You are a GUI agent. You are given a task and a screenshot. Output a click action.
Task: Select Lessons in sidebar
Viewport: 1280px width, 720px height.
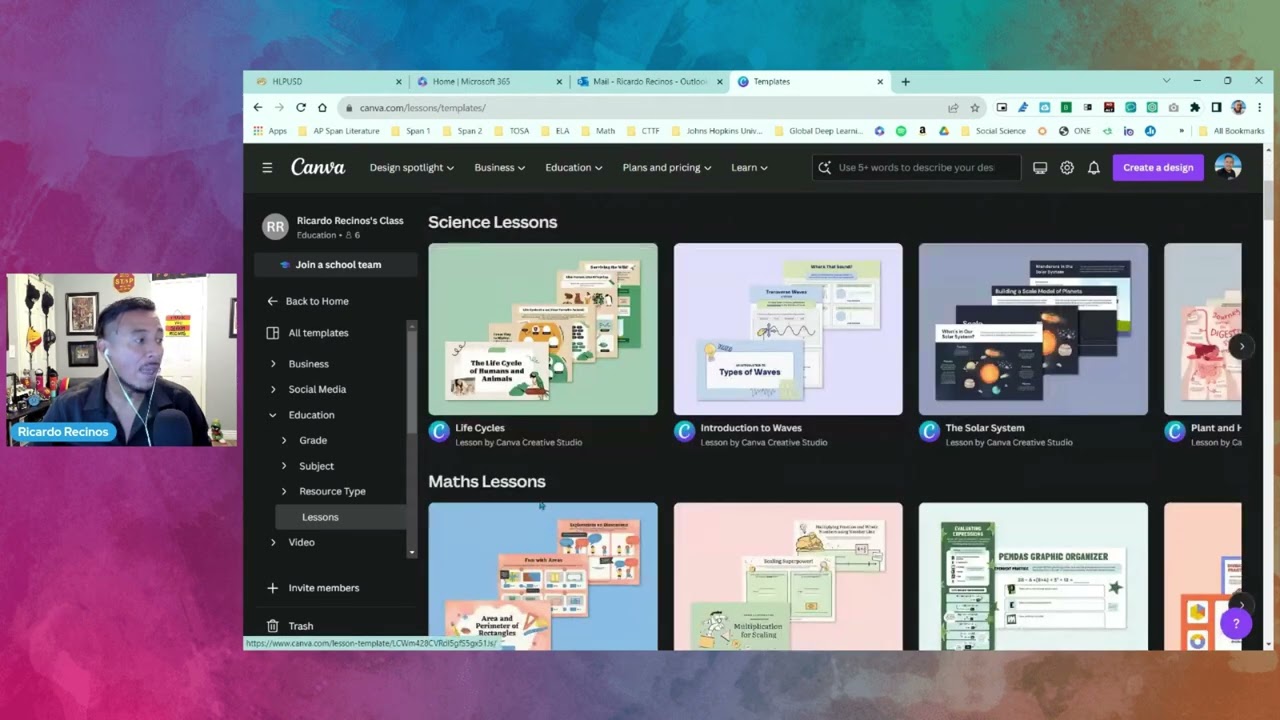[341, 517]
